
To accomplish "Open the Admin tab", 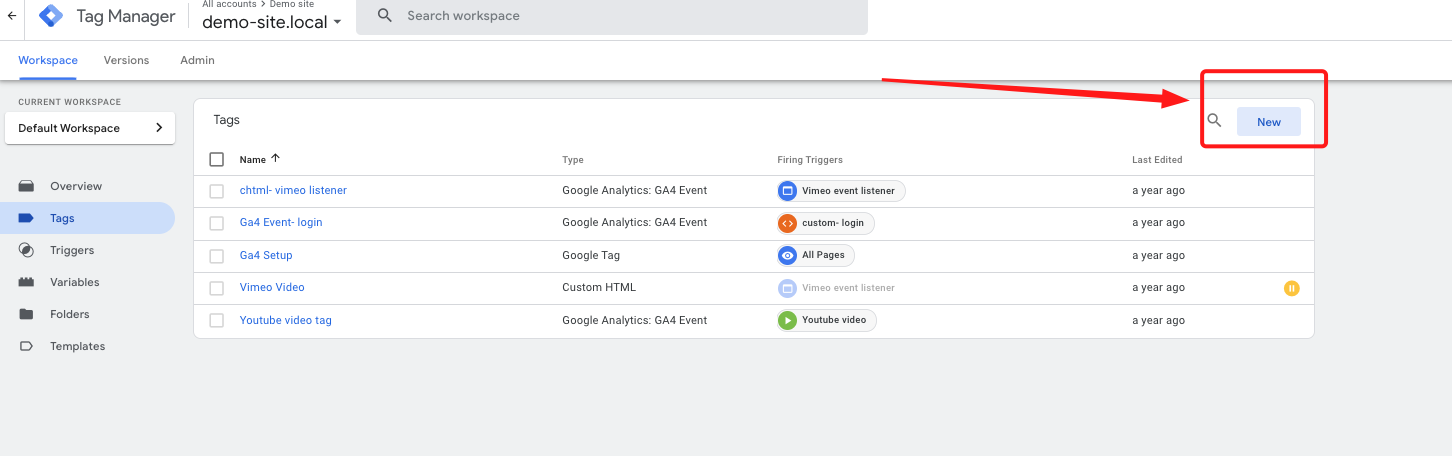I will [x=197, y=60].
